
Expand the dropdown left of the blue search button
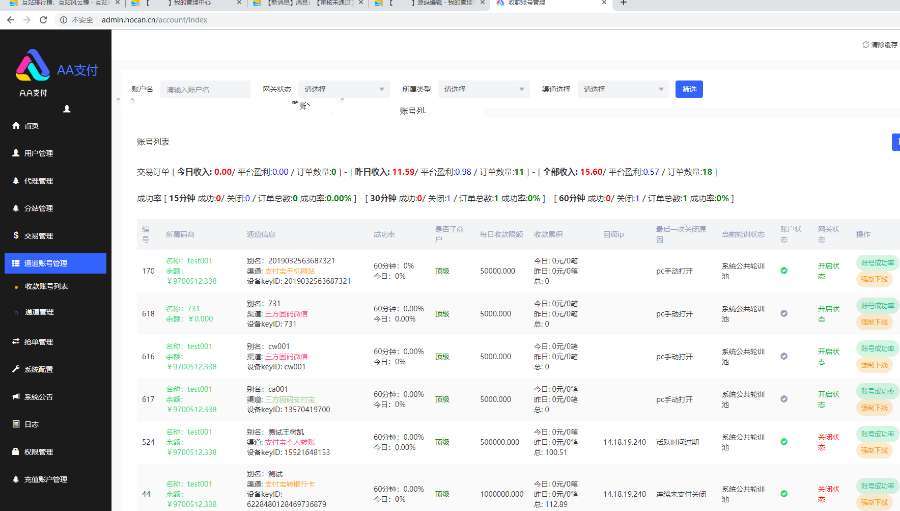622,89
